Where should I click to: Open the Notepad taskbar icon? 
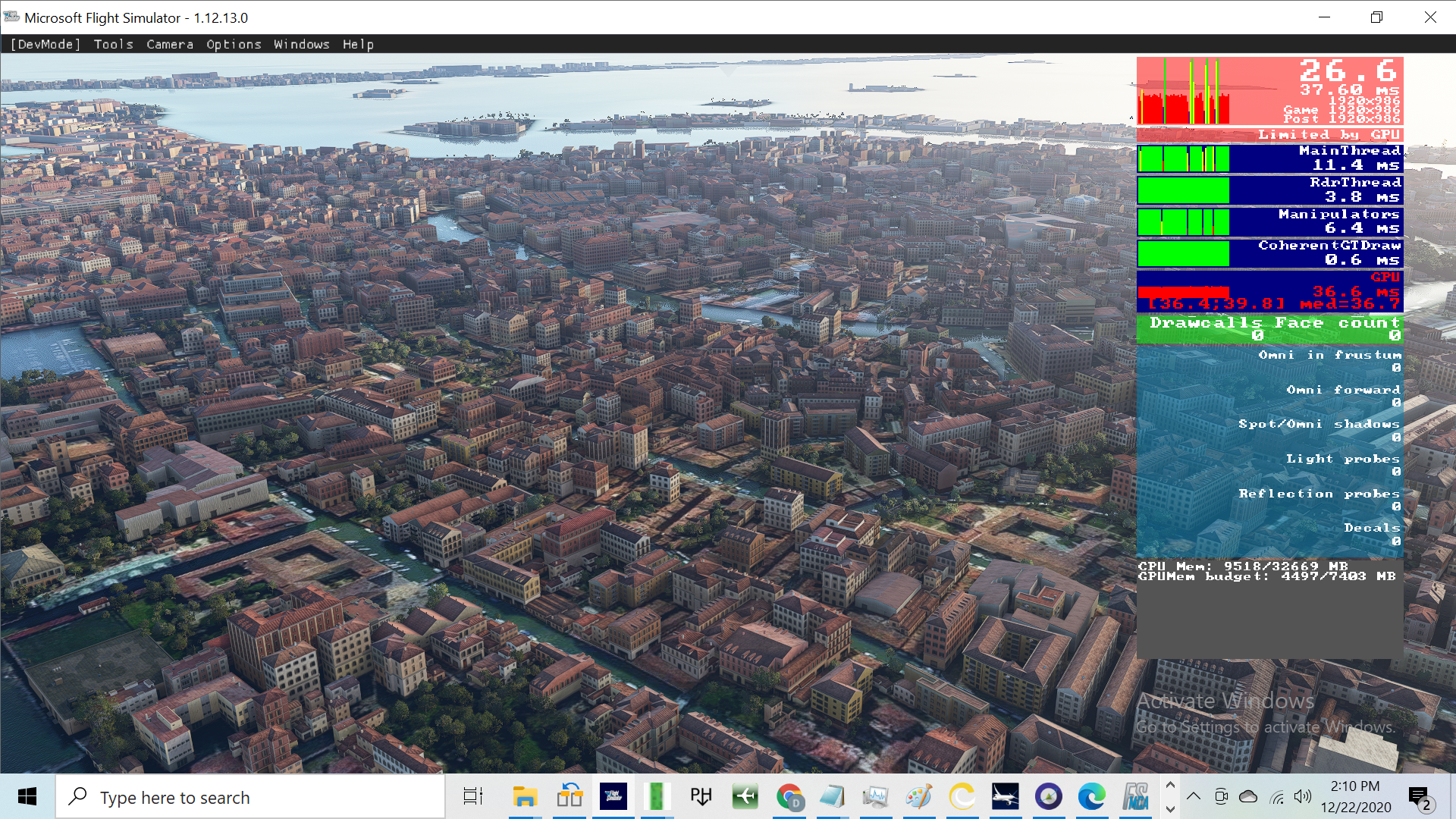(x=832, y=797)
